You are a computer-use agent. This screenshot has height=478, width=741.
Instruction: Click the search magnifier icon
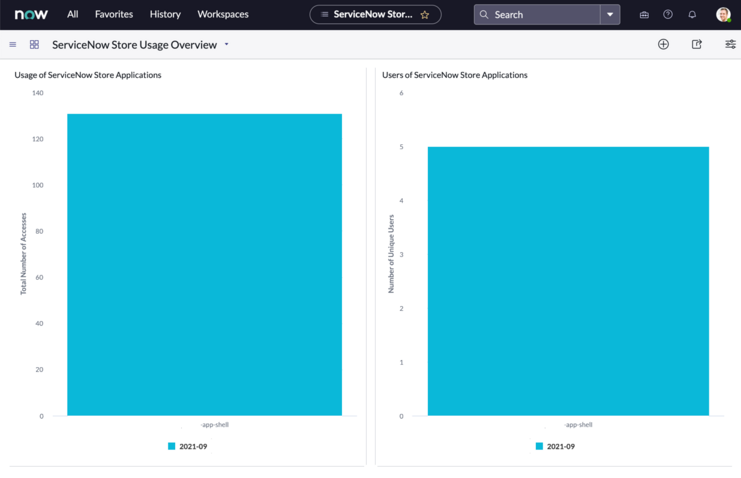484,15
